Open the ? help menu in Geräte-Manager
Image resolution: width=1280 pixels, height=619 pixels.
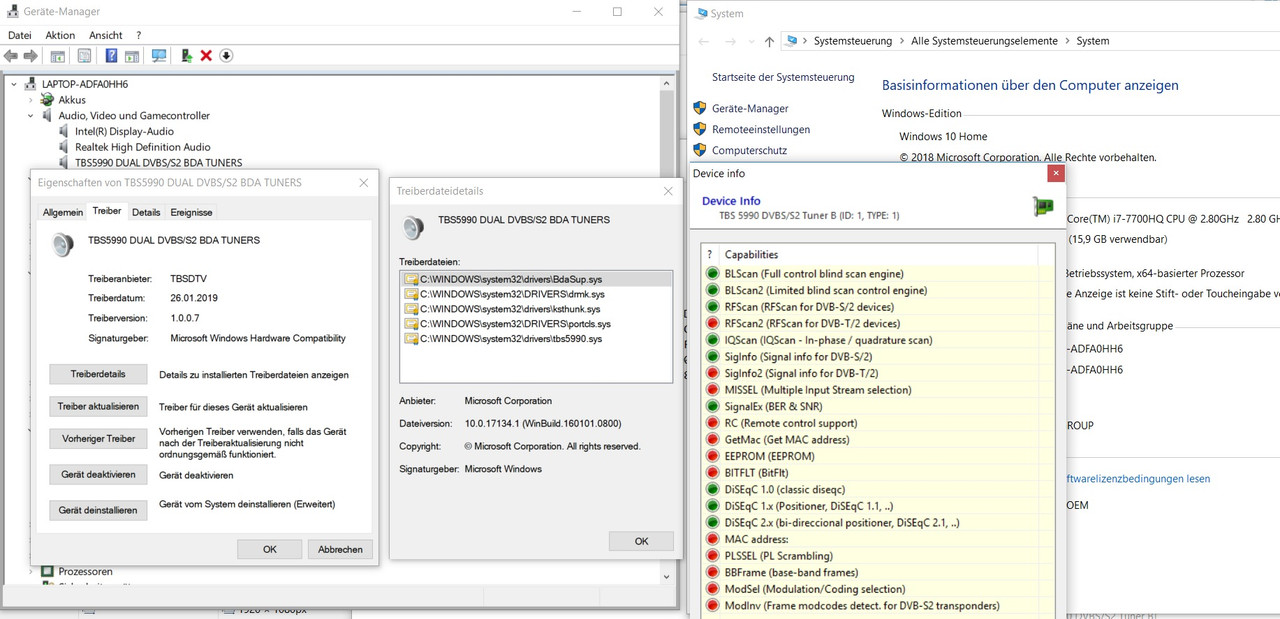coord(139,35)
